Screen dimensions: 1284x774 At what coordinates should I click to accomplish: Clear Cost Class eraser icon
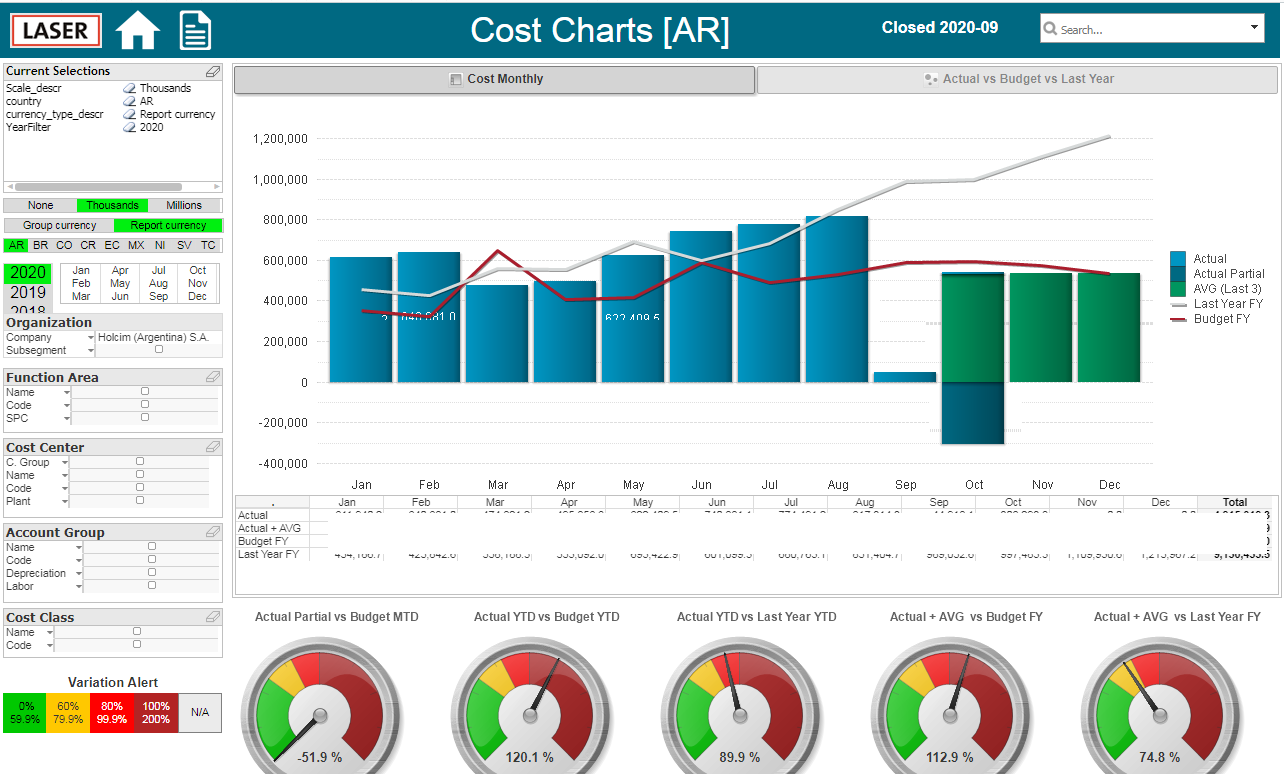click(x=213, y=617)
